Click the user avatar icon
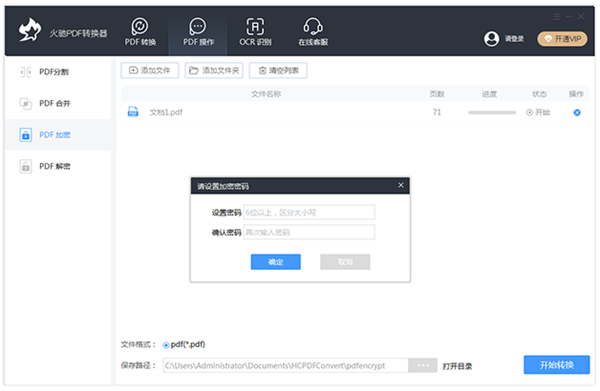 [x=491, y=39]
